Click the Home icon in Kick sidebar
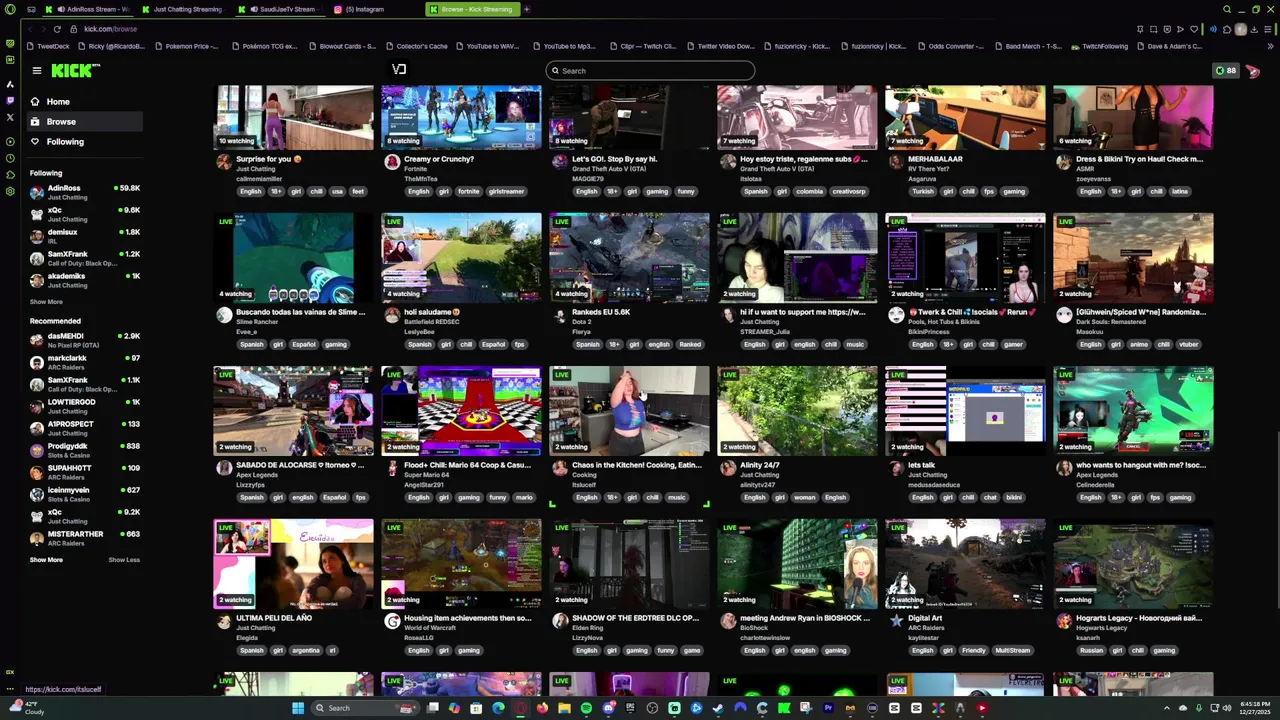The width and height of the screenshot is (1280, 720). pyautogui.click(x=35, y=102)
